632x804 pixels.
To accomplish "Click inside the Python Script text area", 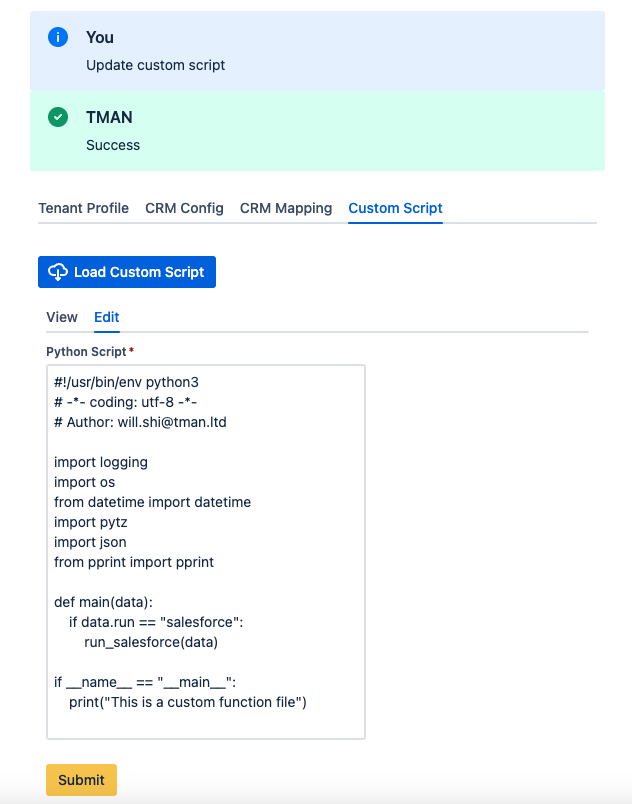I will tap(206, 552).
